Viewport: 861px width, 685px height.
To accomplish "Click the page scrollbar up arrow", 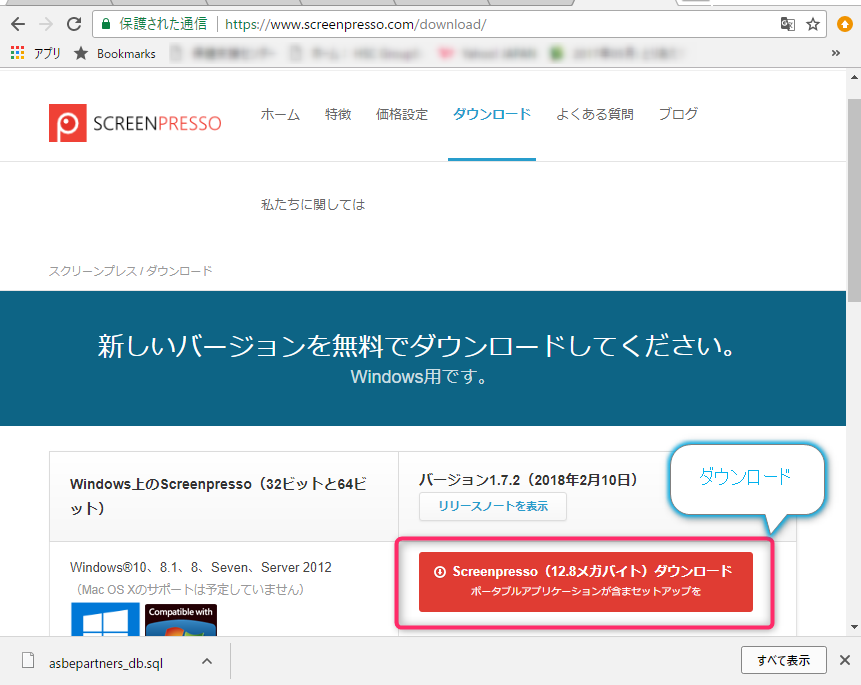I will point(854,77).
